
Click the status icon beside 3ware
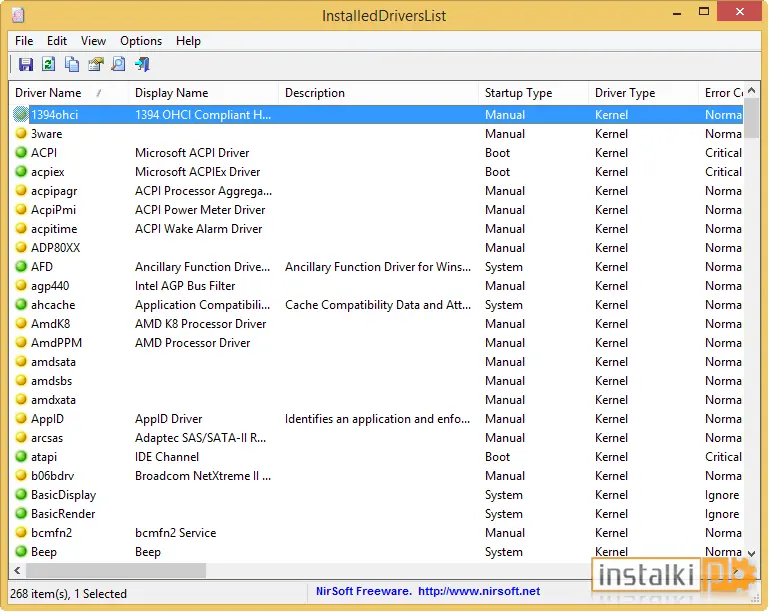coord(21,133)
